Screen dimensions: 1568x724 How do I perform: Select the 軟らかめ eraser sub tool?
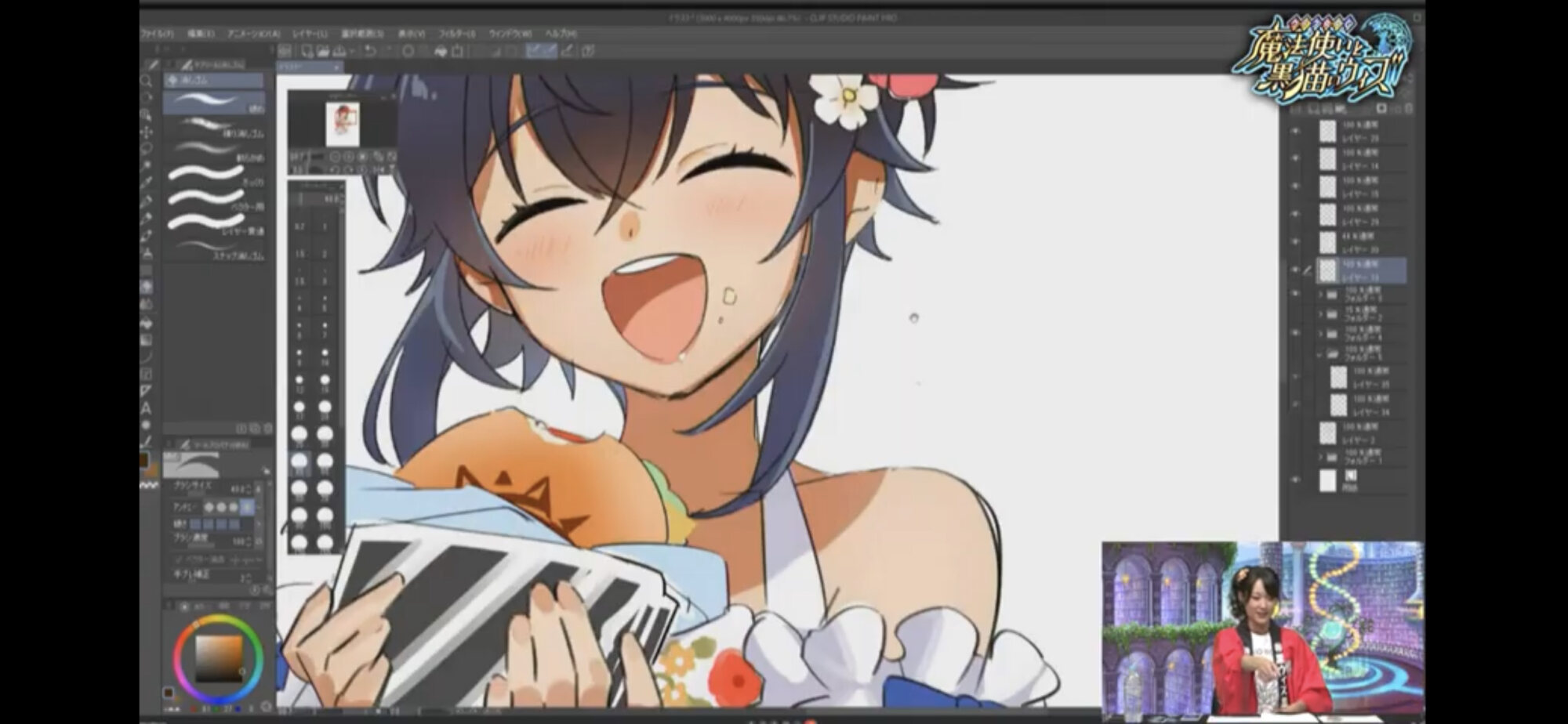point(214,151)
